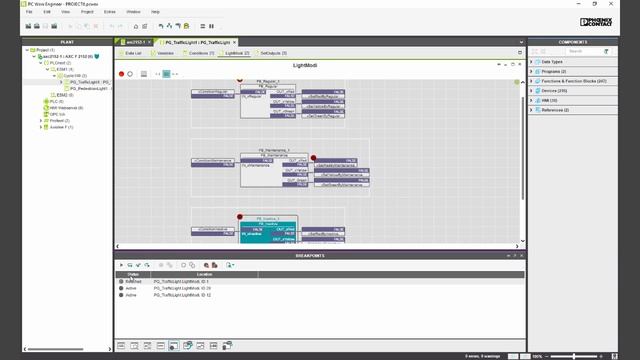This screenshot has height=360, width=640.
Task: Expand the References component category
Action: pyautogui.click(x=531, y=110)
